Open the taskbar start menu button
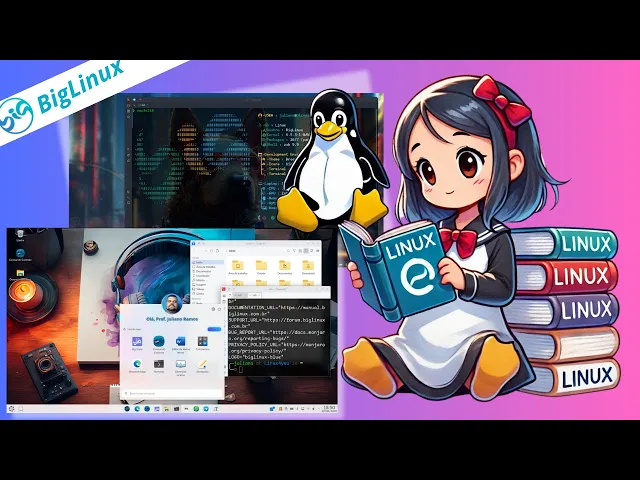The image size is (640, 480). click(x=11, y=409)
